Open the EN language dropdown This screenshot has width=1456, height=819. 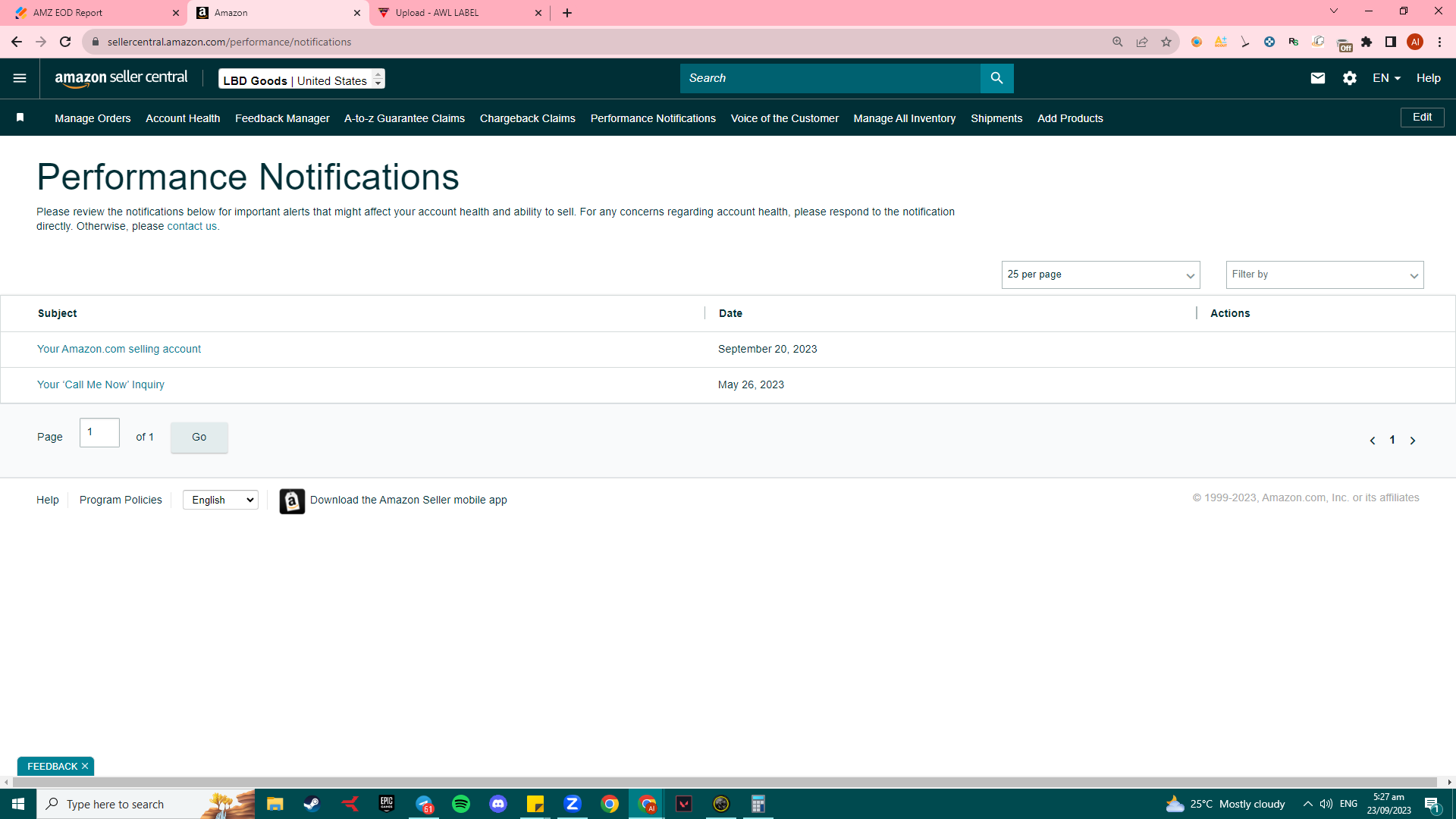[1386, 78]
